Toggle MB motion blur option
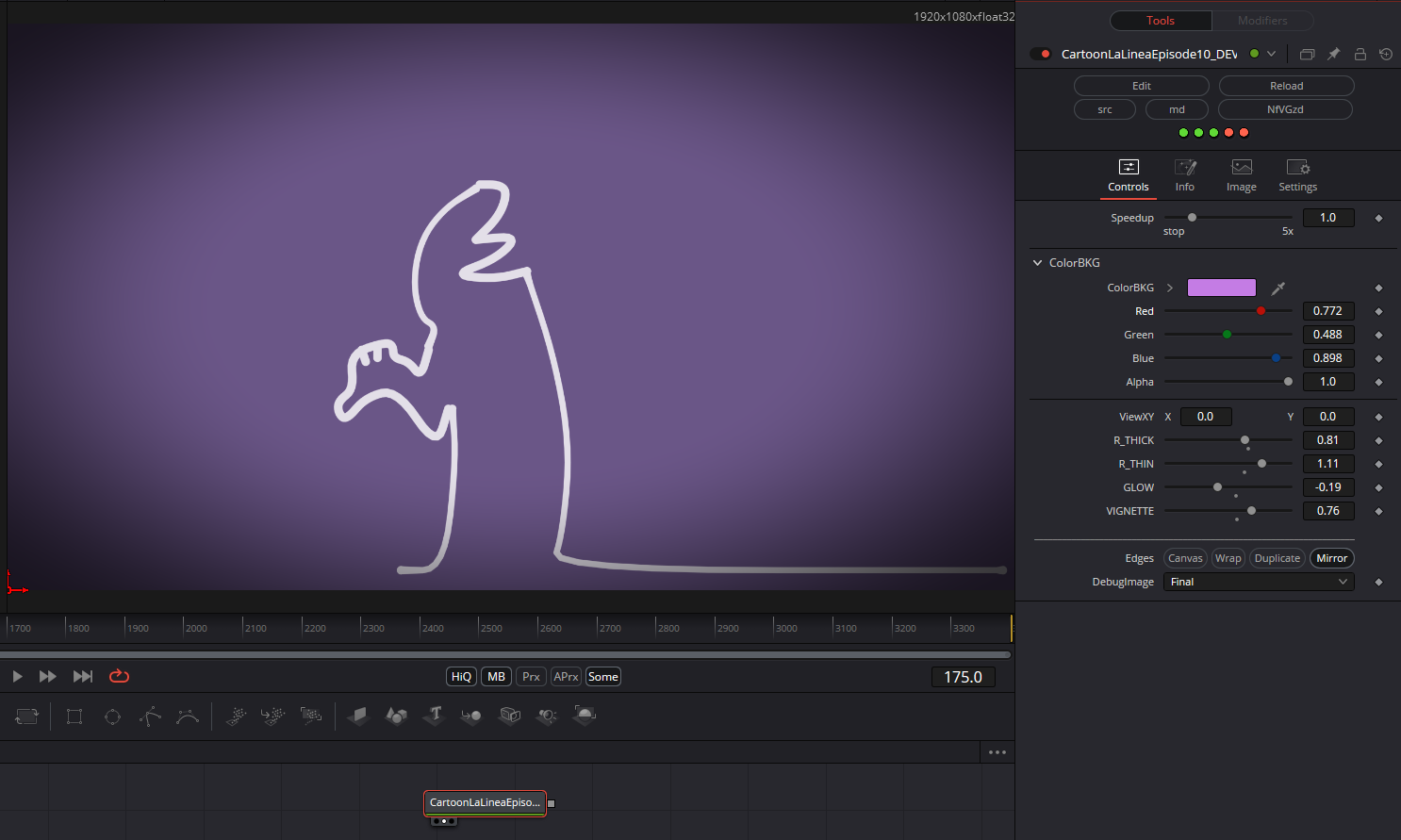Viewport: 1401px width, 840px height. (x=496, y=677)
